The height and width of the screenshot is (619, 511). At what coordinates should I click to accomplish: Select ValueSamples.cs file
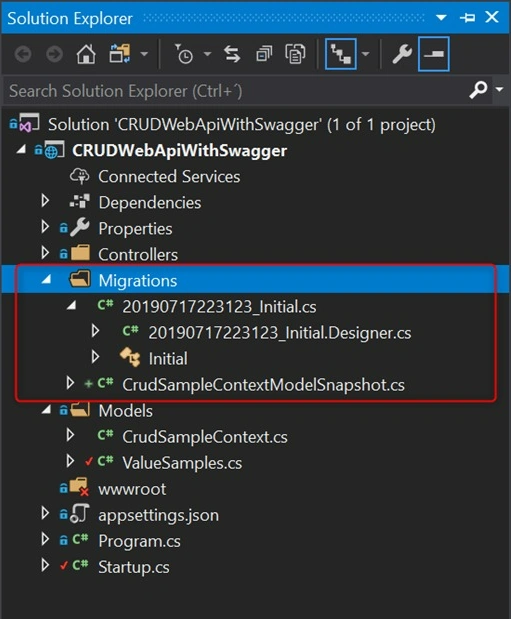(182, 463)
